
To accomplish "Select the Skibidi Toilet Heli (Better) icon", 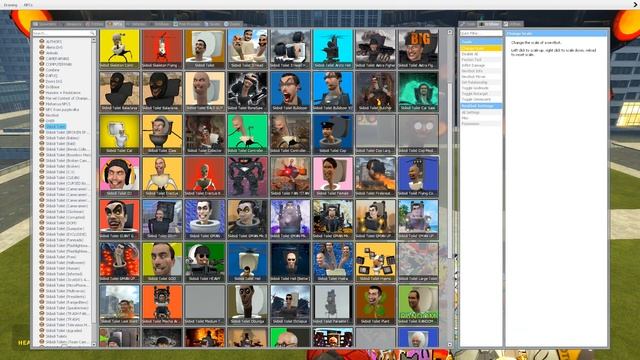I will click(x=290, y=262).
